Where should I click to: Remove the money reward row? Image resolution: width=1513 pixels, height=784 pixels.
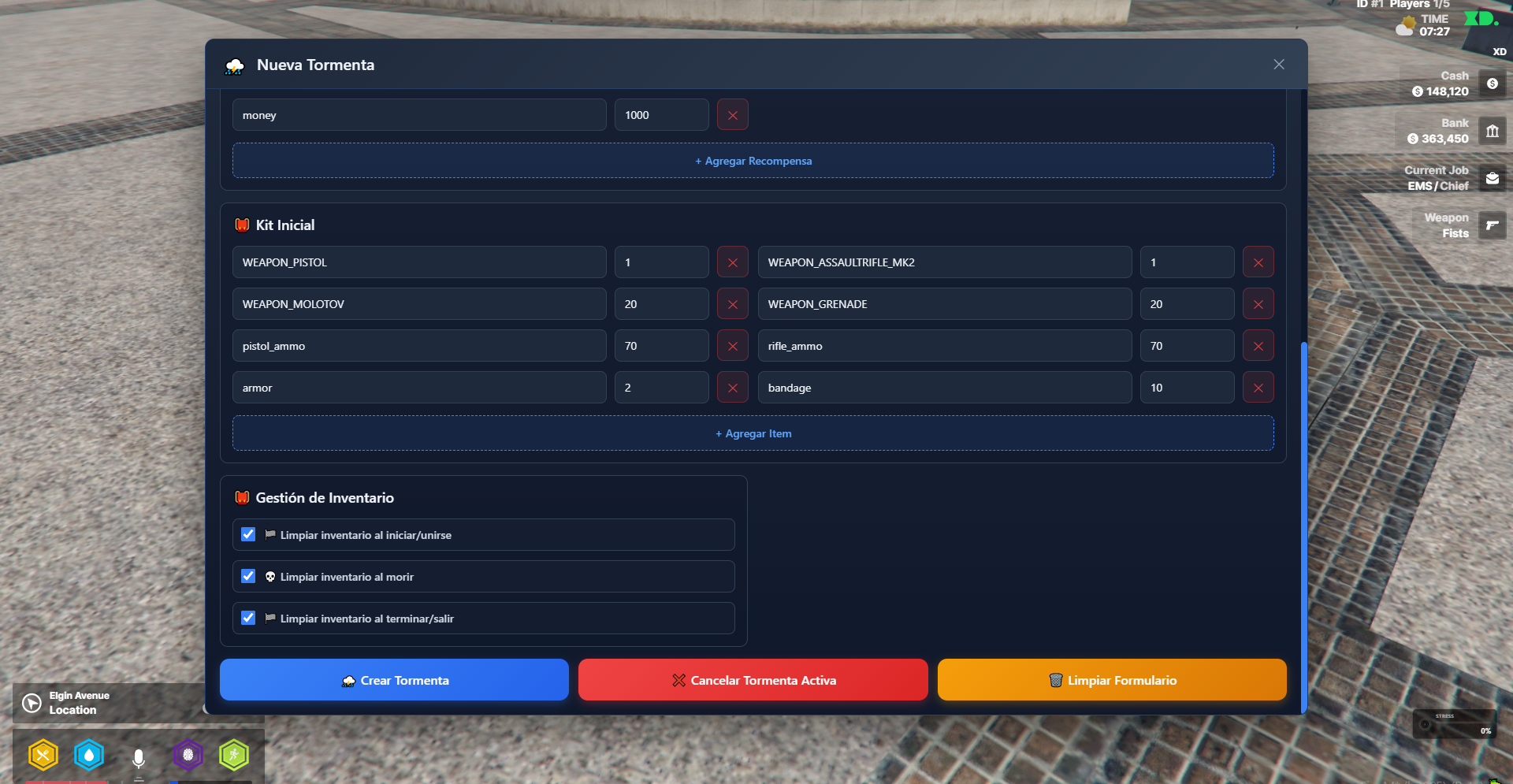[x=732, y=115]
